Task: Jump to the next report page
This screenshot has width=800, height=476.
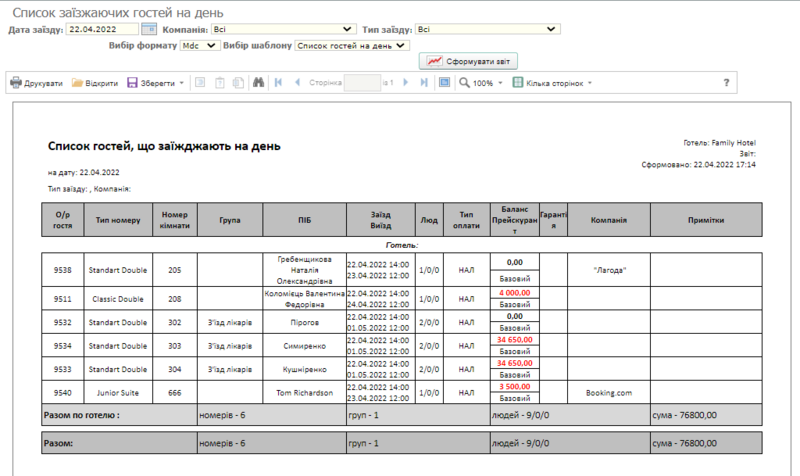Action: (407, 83)
